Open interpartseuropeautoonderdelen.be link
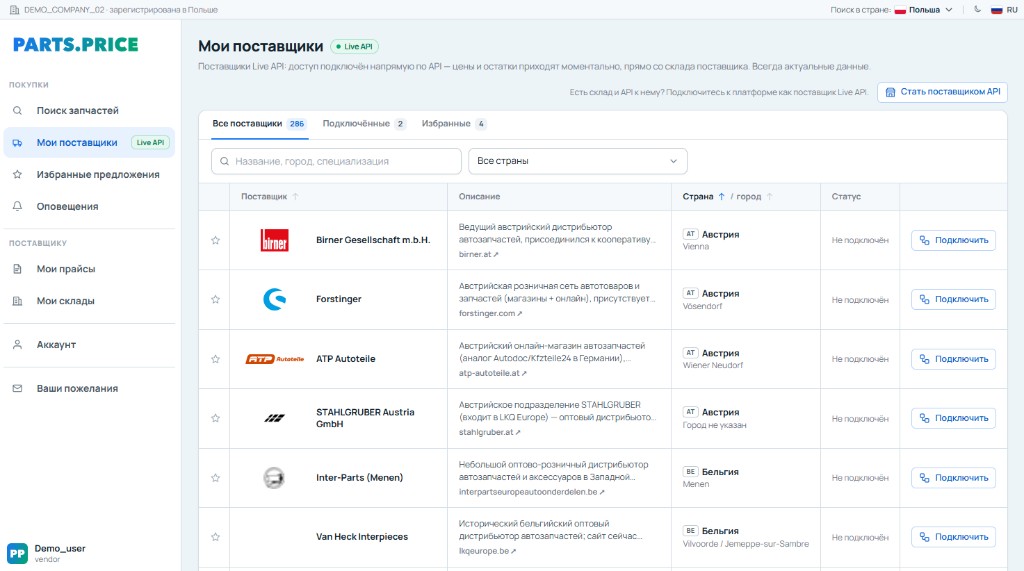The height and width of the screenshot is (571, 1024). 531,492
